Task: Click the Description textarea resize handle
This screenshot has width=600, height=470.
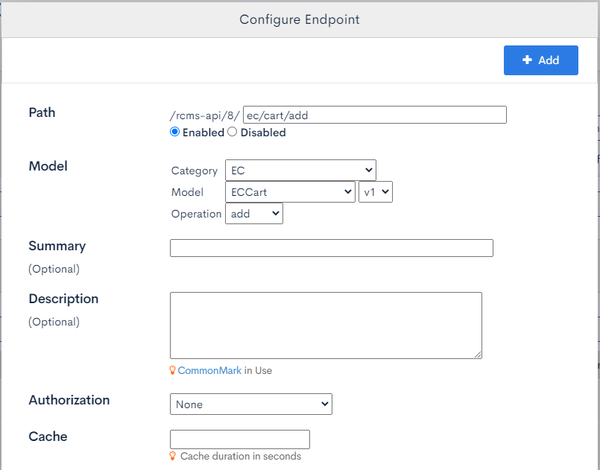Action: 478,355
